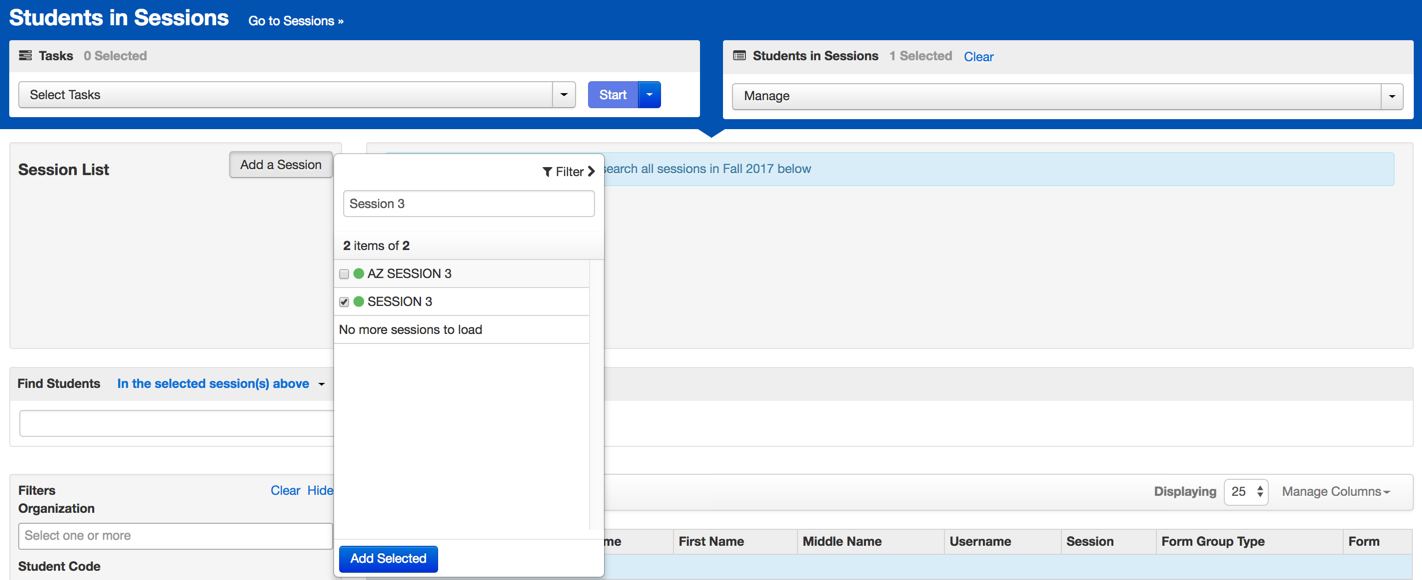Image resolution: width=1422 pixels, height=580 pixels.
Task: Click the session search field containing Session 3
Action: [x=468, y=204]
